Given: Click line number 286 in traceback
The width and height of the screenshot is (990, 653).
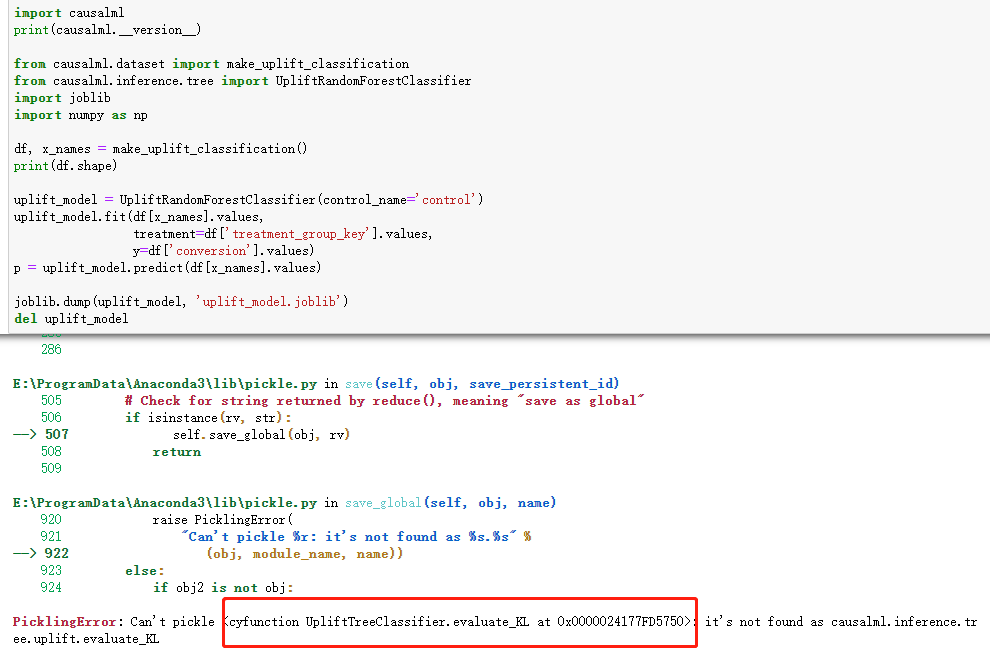Looking at the screenshot, I should 52,349.
